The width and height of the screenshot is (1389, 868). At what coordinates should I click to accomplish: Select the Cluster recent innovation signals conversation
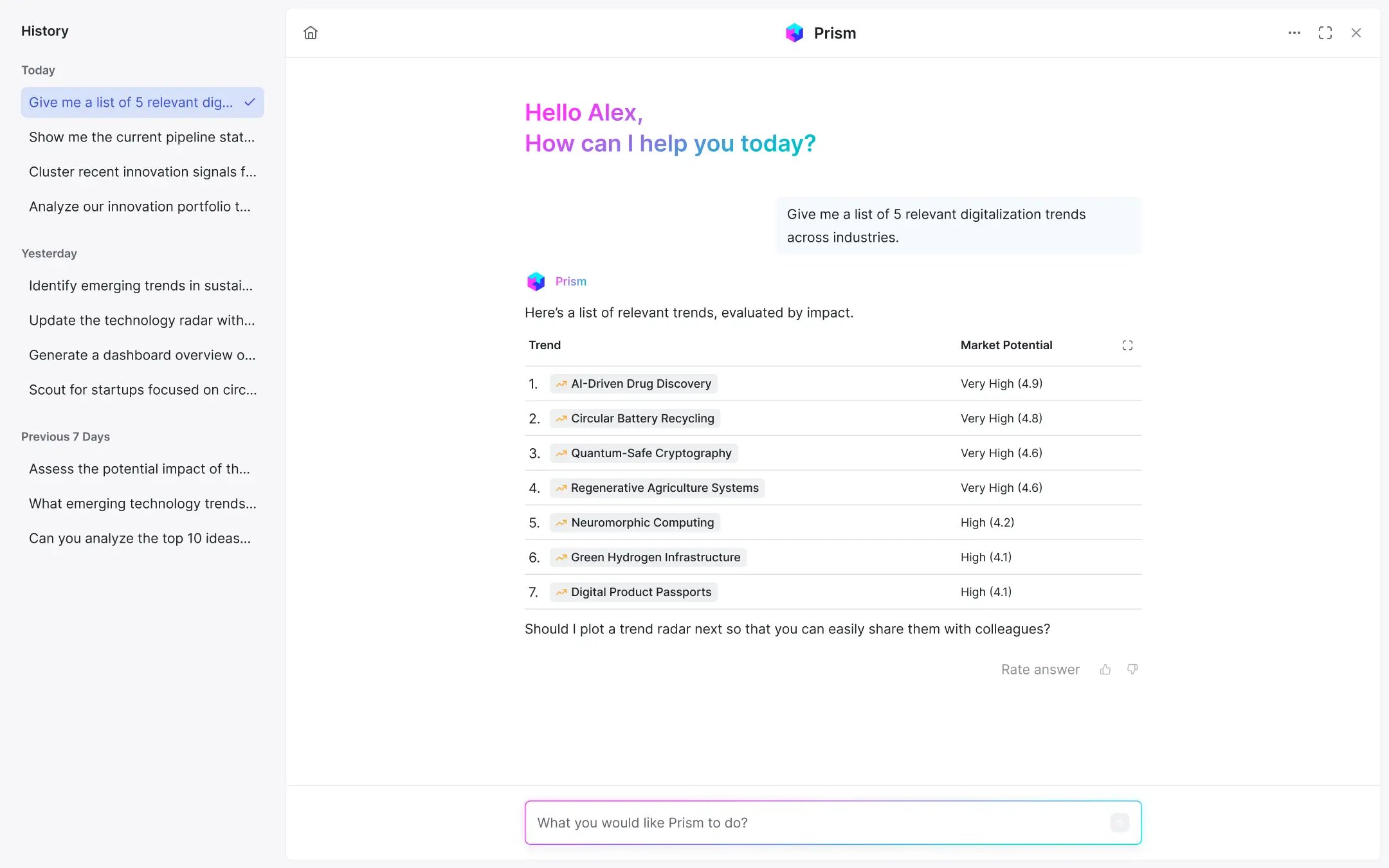point(142,172)
